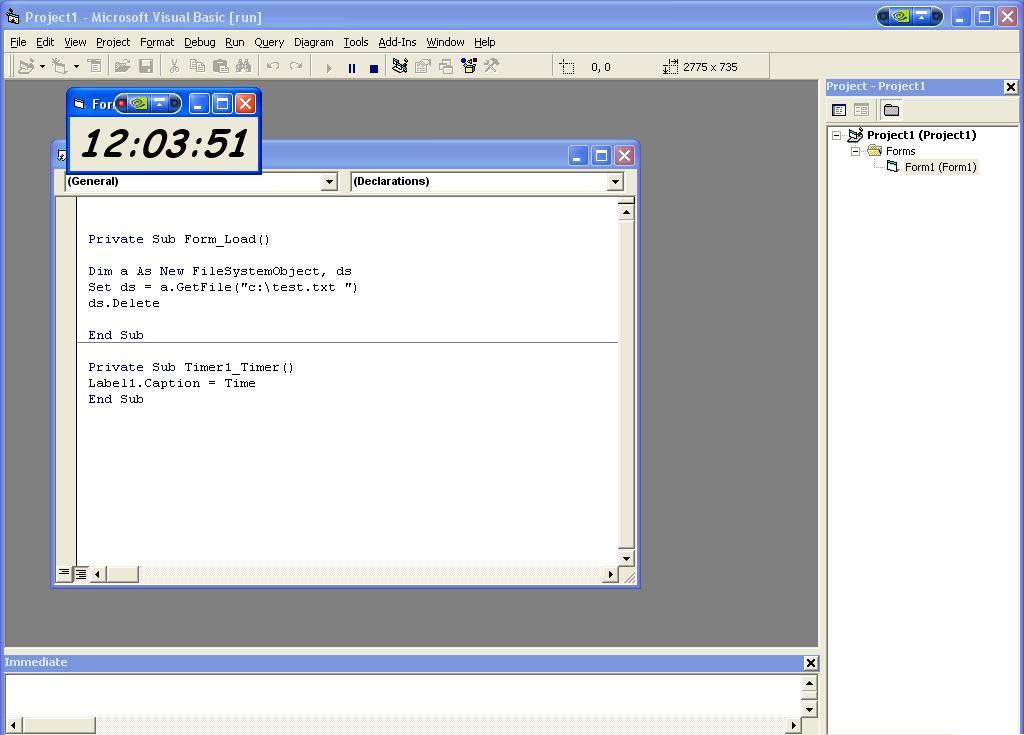Viewport: 1024px width, 735px height.
Task: Stop program with the End button
Action: (374, 67)
